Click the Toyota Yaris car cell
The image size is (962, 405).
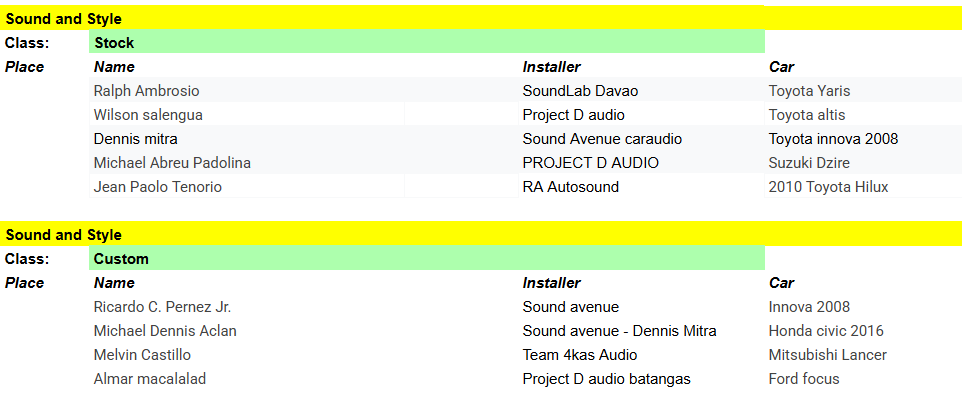point(809,91)
